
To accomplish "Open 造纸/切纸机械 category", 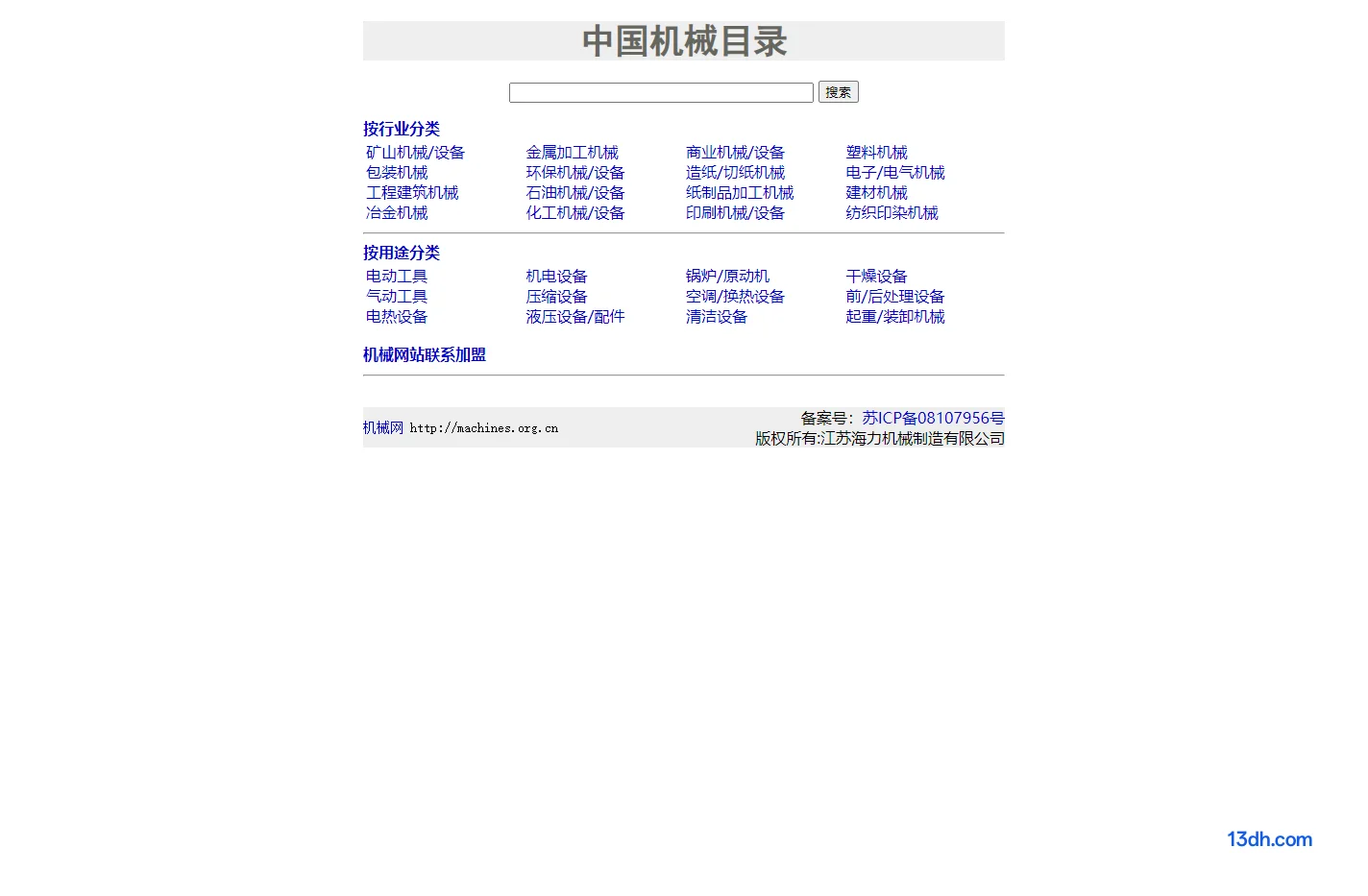I will coord(735,173).
